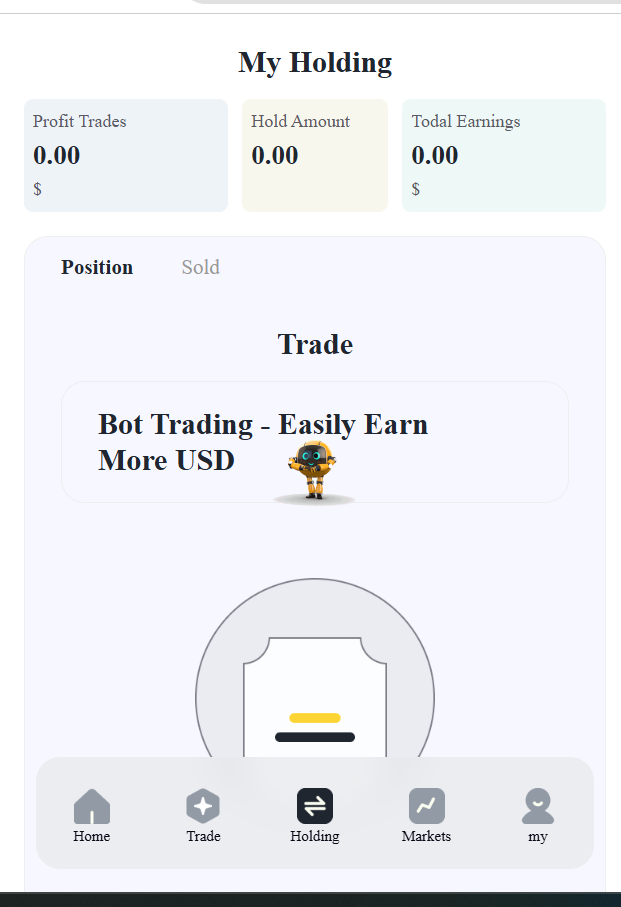Click the Home house icon
Viewport: 621px width, 907px height.
coord(92,806)
